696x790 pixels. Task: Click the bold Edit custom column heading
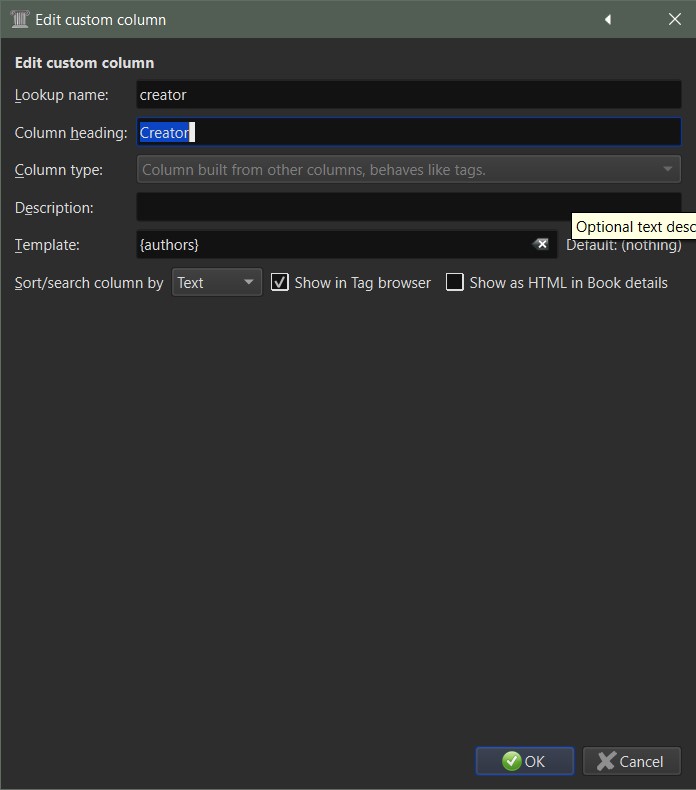85,63
